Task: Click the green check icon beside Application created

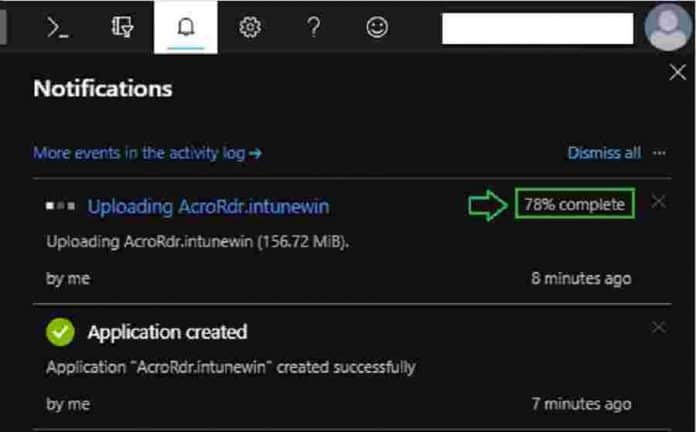Action: pos(60,332)
